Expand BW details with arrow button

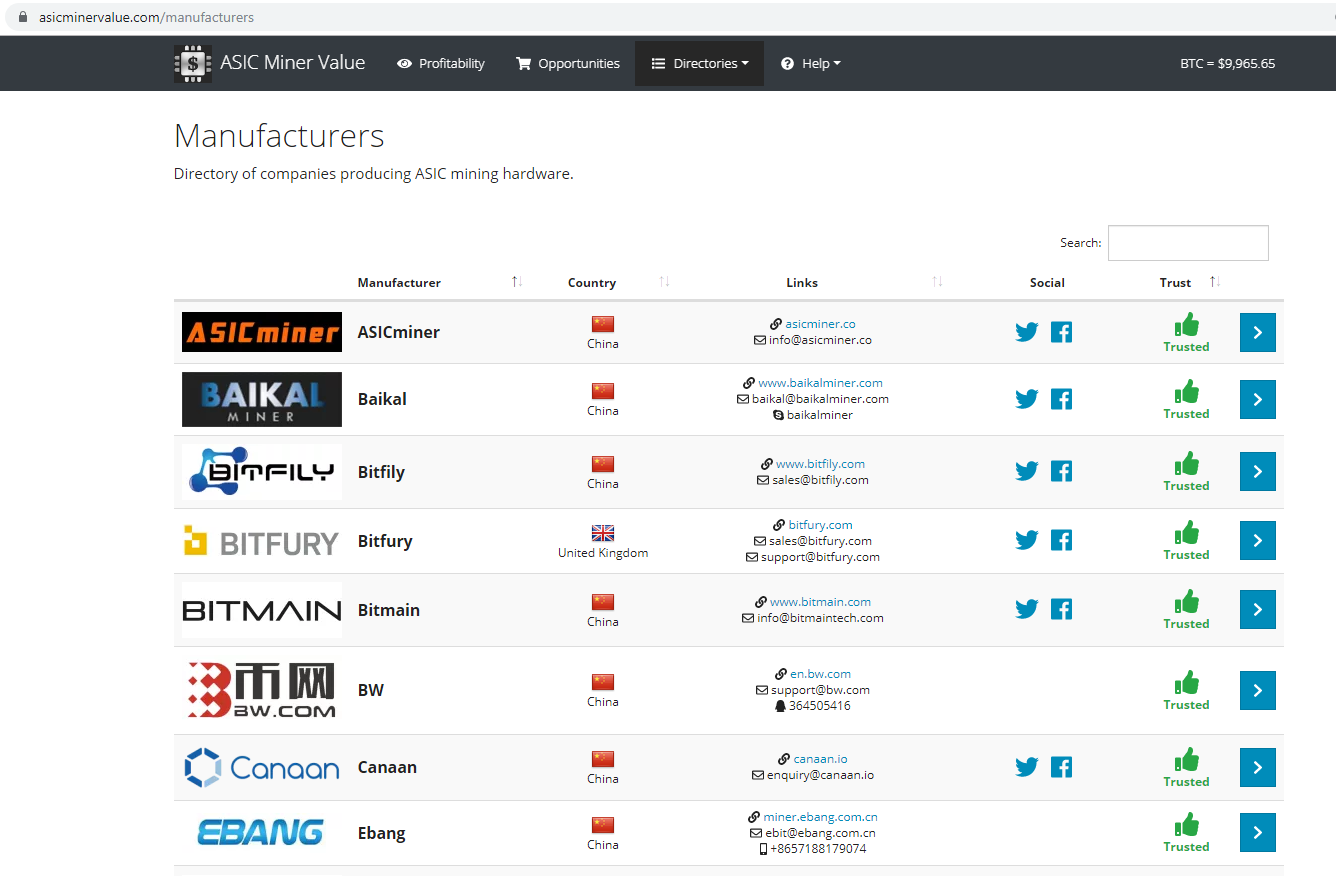pyautogui.click(x=1258, y=690)
